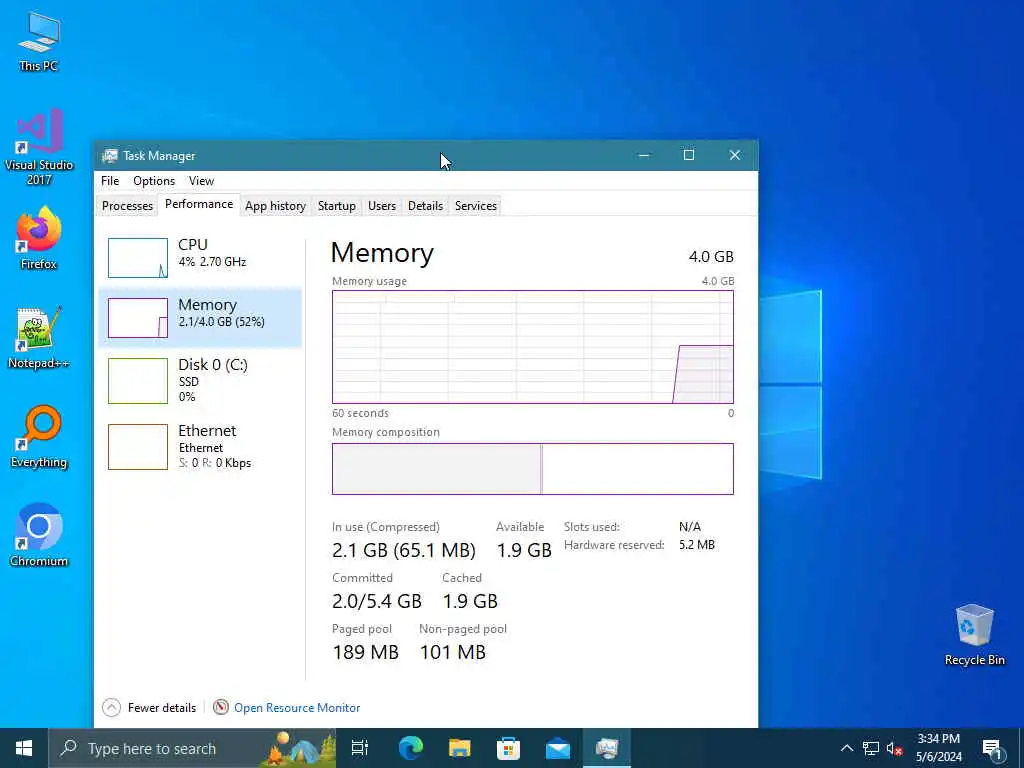Open Recycle Bin on desktop
Screen dimensions: 1024x768
[x=974, y=635]
